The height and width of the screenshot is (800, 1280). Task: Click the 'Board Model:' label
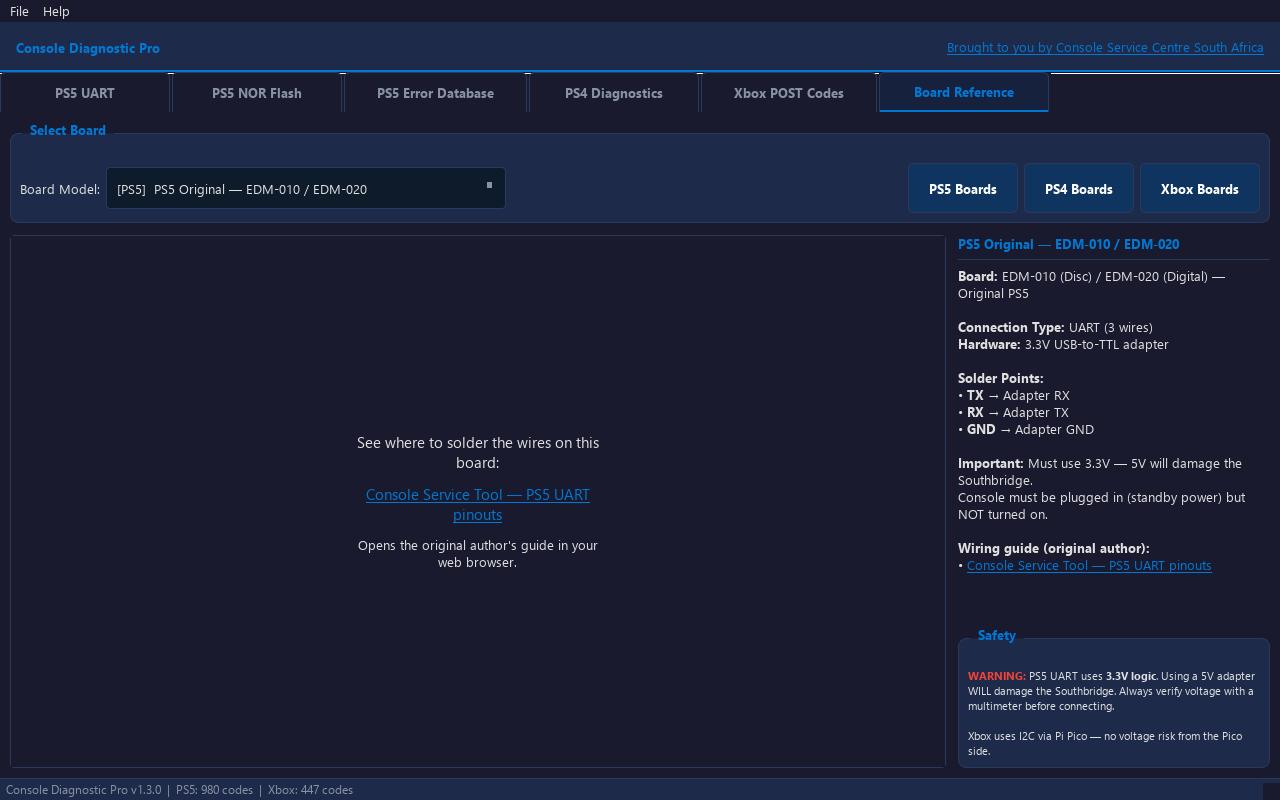(60, 189)
